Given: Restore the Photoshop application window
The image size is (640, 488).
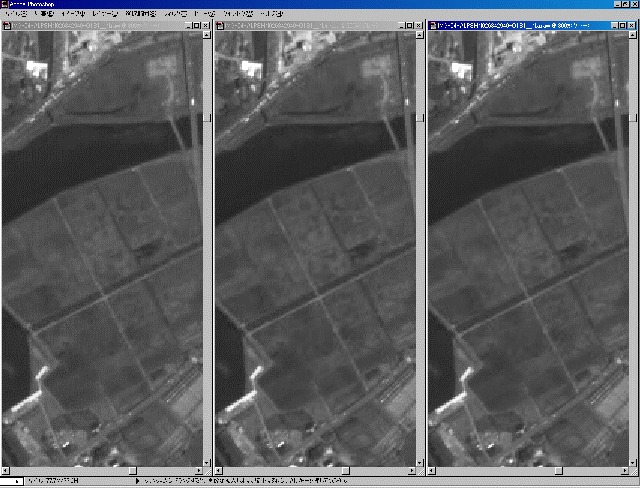Looking at the screenshot, I should tap(626, 4).
